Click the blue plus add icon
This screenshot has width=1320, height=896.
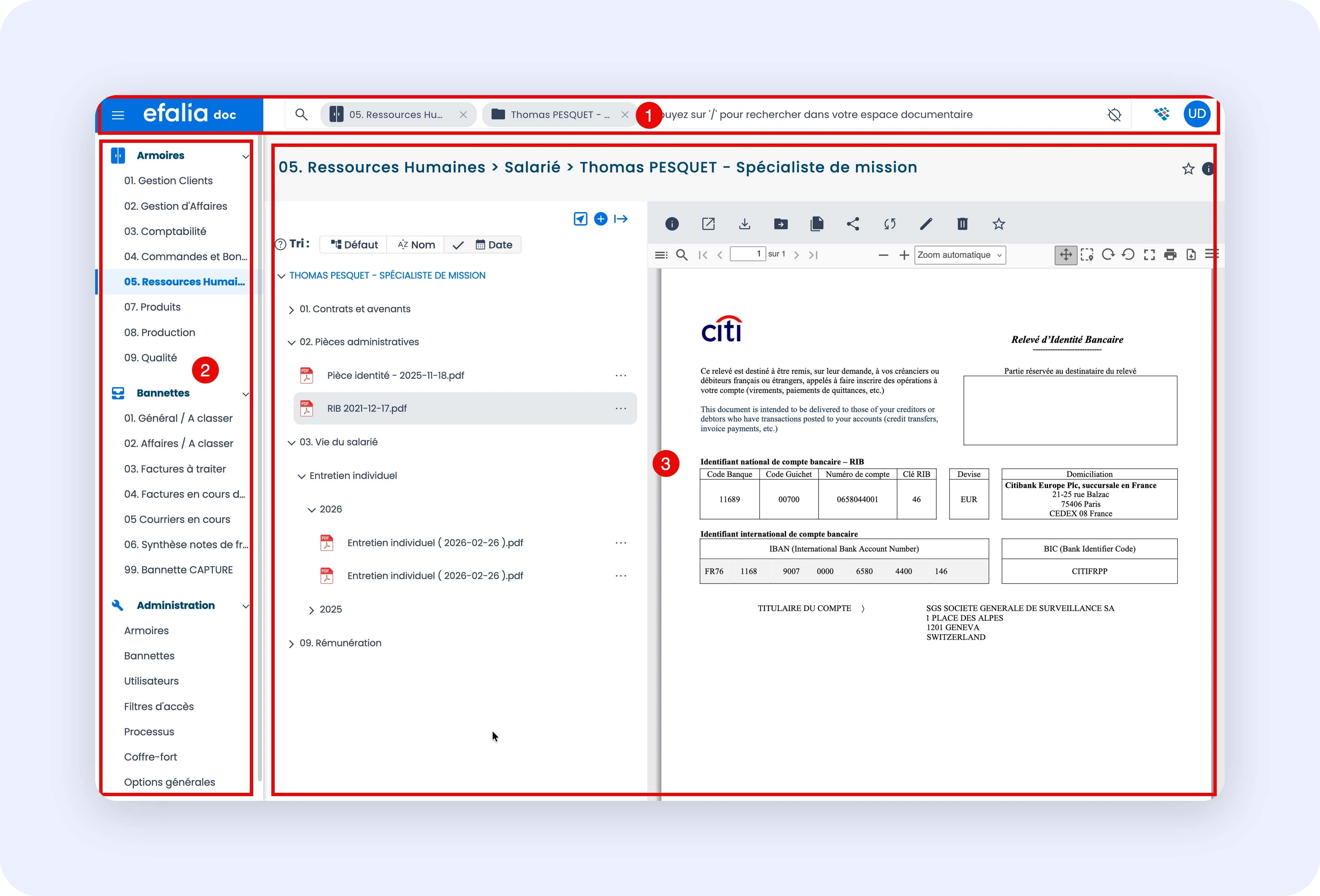600,219
